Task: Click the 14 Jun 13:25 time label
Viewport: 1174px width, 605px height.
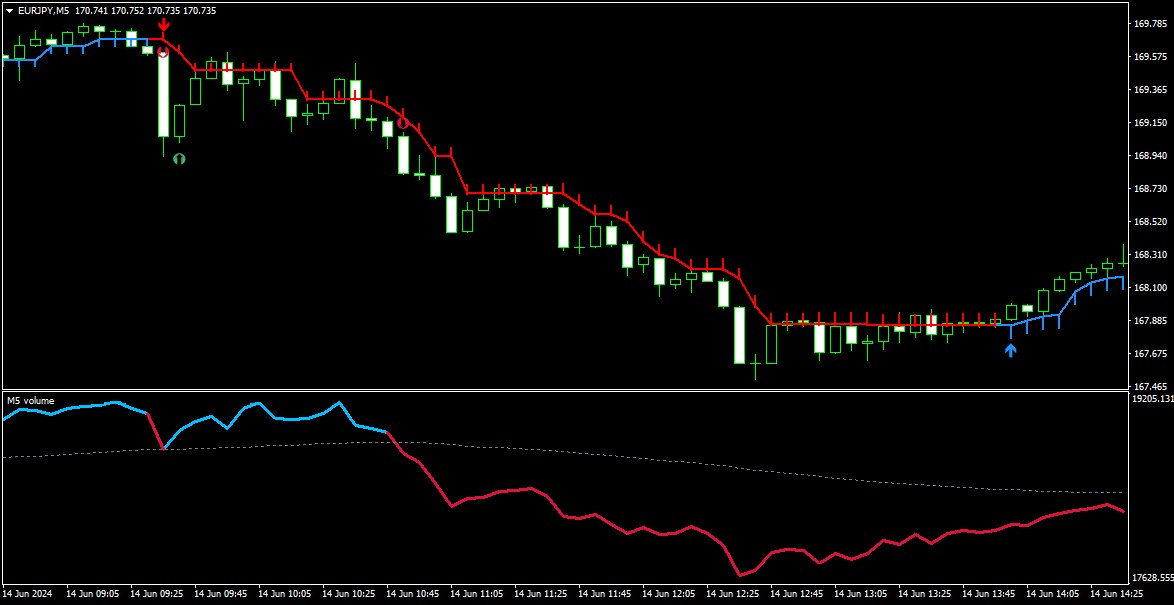Action: pos(927,594)
